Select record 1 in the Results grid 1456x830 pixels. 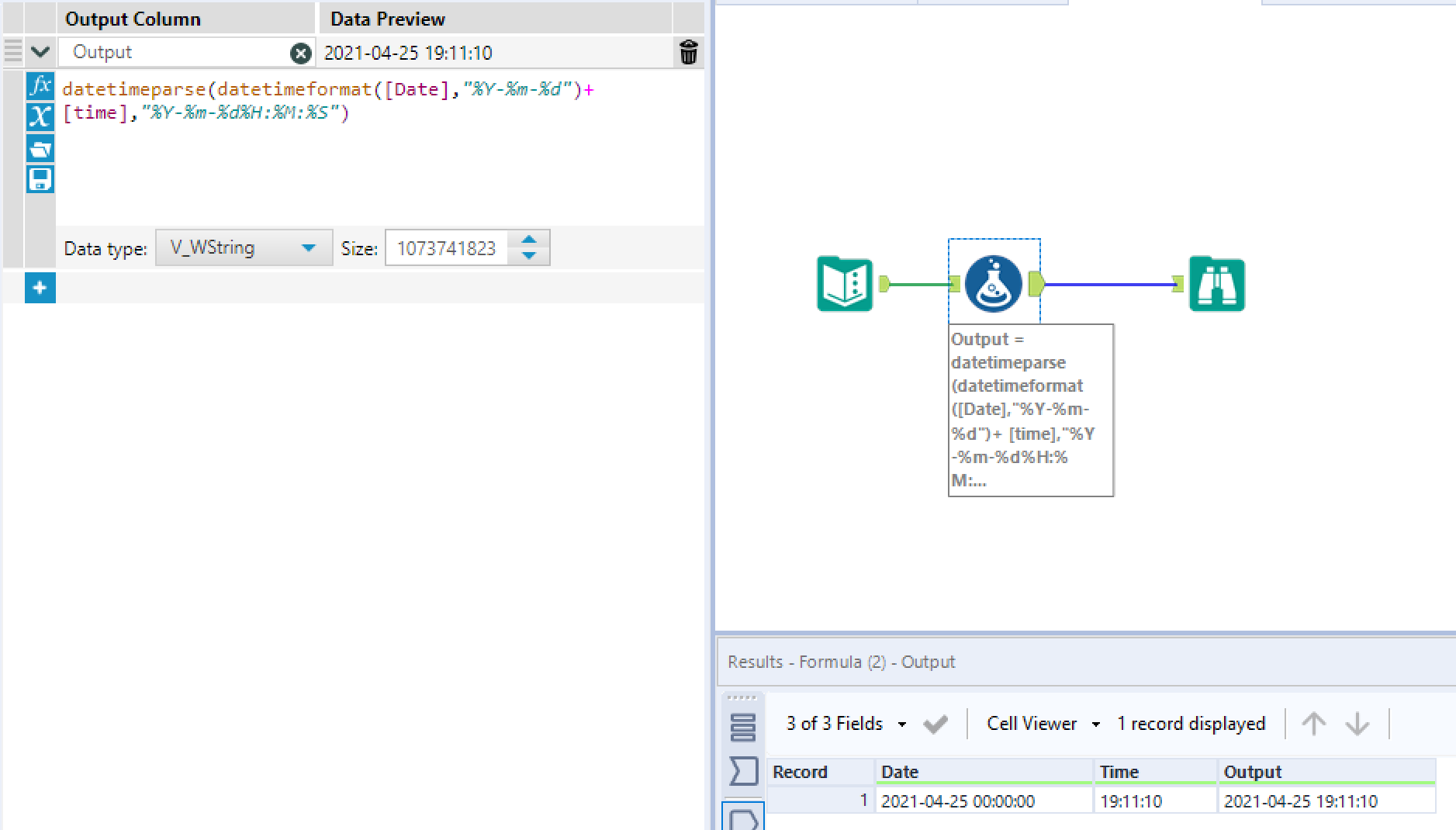(x=863, y=801)
